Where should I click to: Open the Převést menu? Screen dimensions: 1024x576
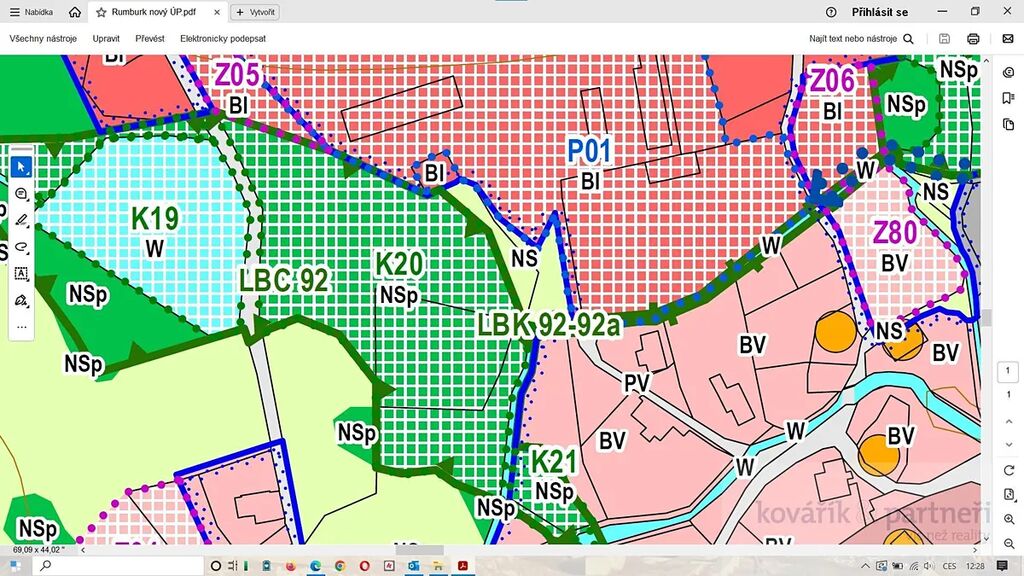tap(150, 39)
